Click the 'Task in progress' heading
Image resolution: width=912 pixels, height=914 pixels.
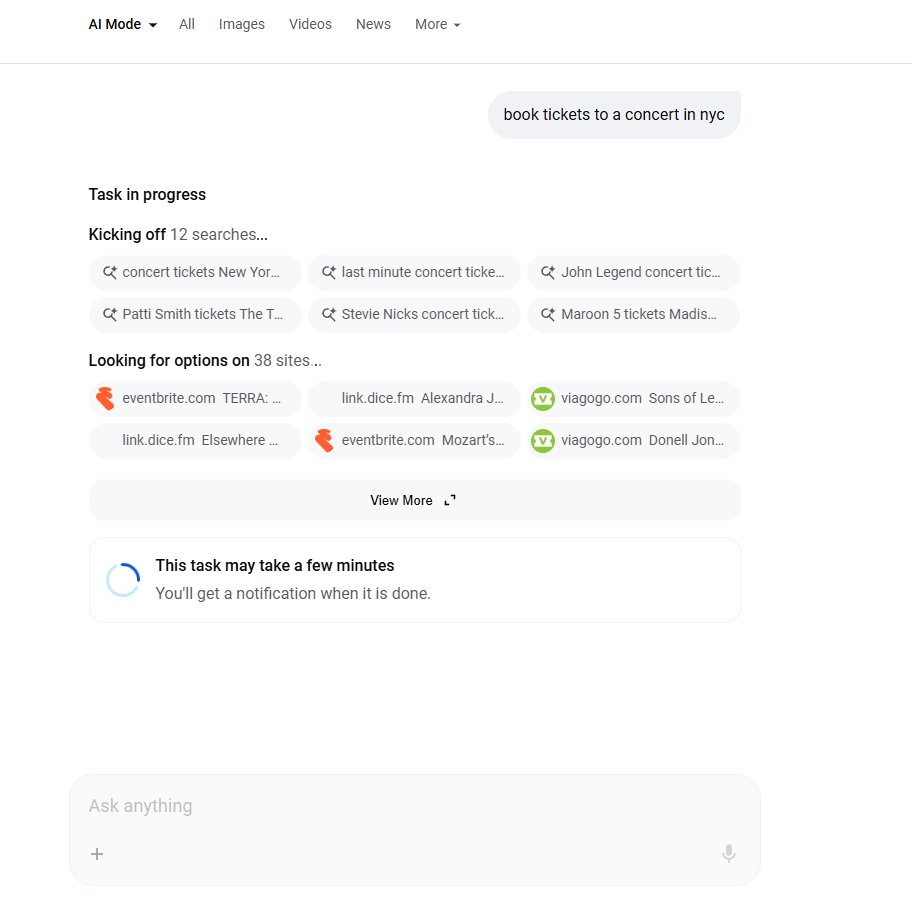click(x=147, y=194)
